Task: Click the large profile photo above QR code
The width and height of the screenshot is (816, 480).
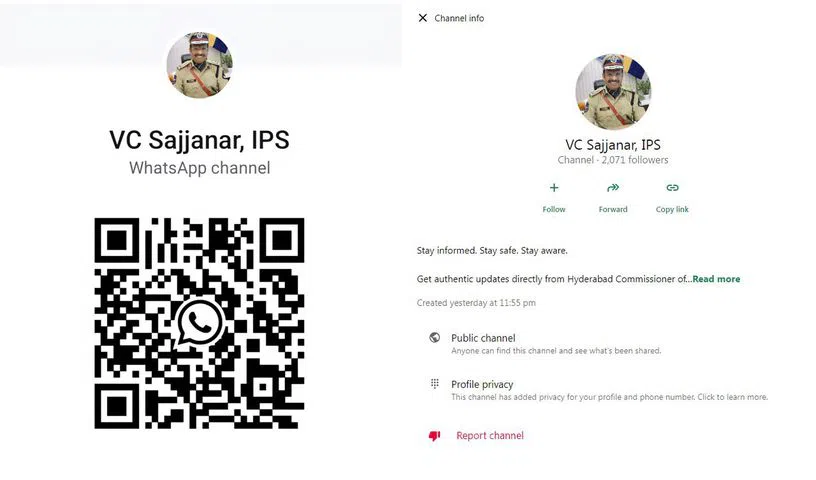Action: click(x=200, y=65)
